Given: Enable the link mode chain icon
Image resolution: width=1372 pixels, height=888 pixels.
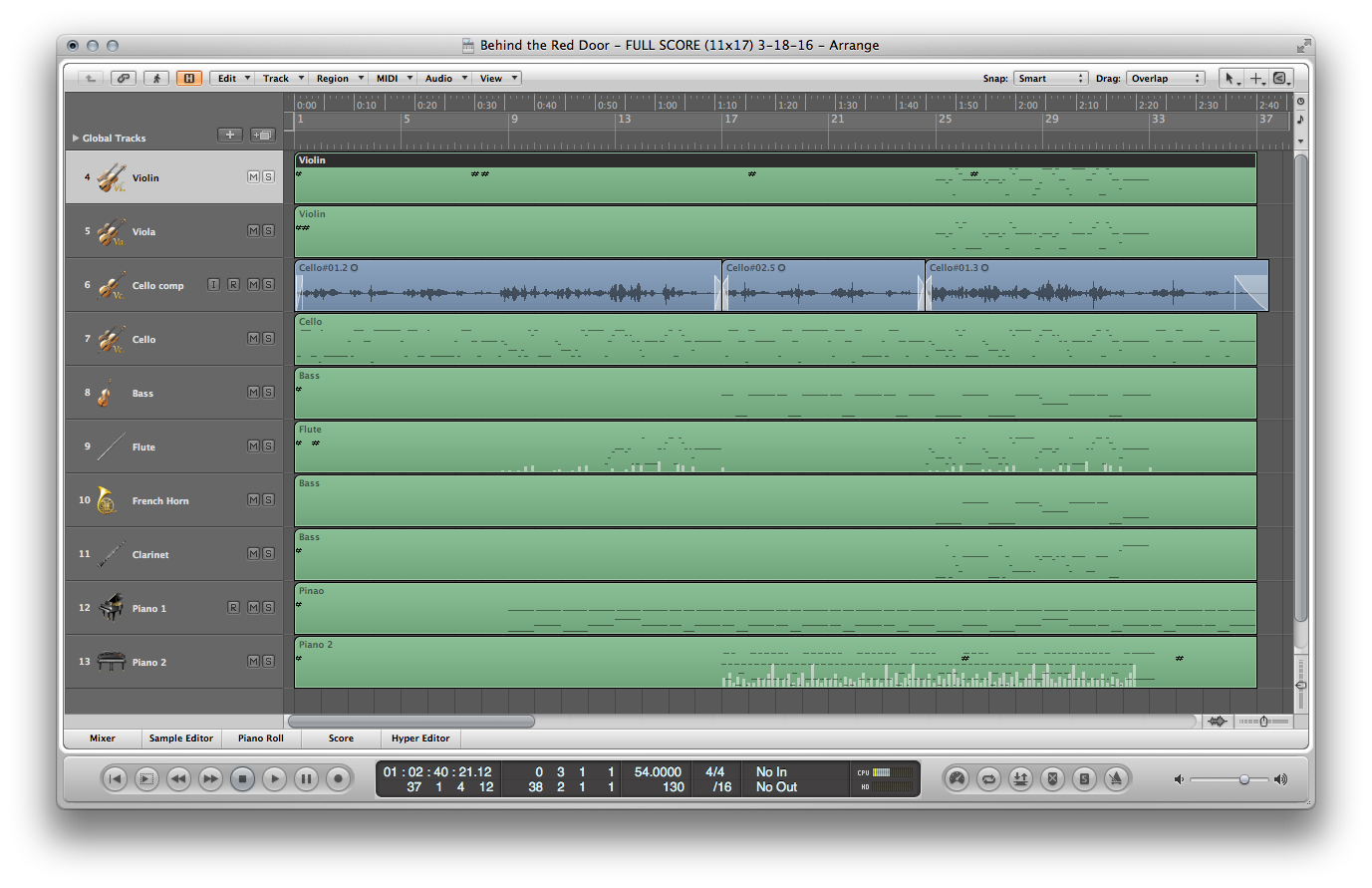Looking at the screenshot, I should click(x=123, y=78).
